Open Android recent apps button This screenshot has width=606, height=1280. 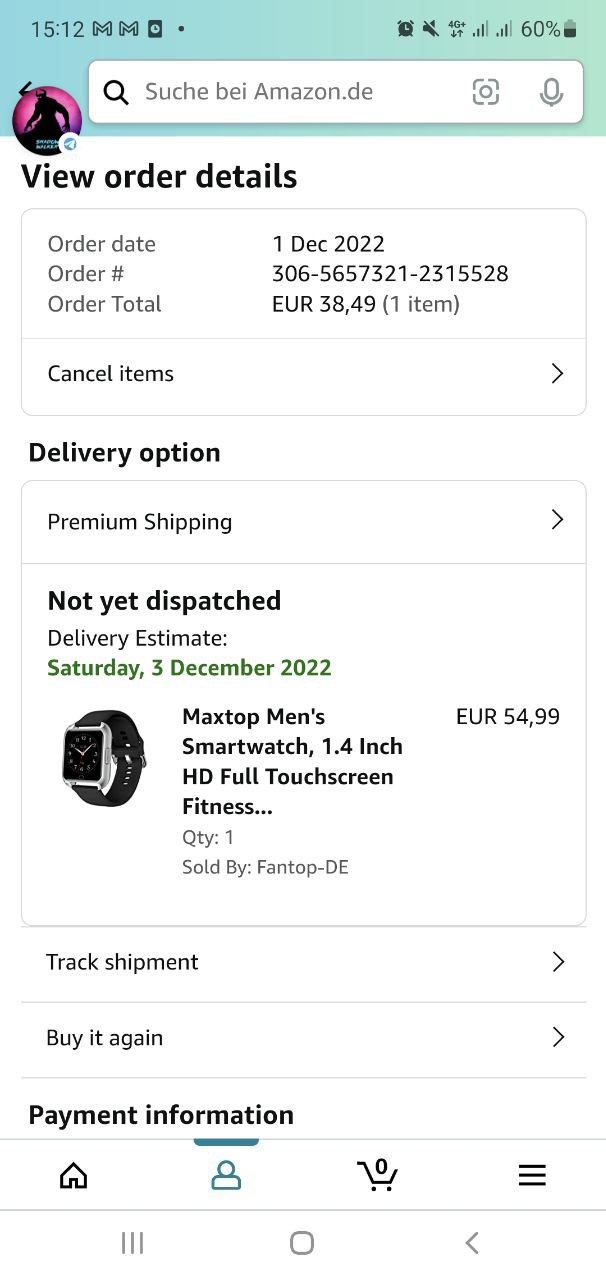point(132,1242)
